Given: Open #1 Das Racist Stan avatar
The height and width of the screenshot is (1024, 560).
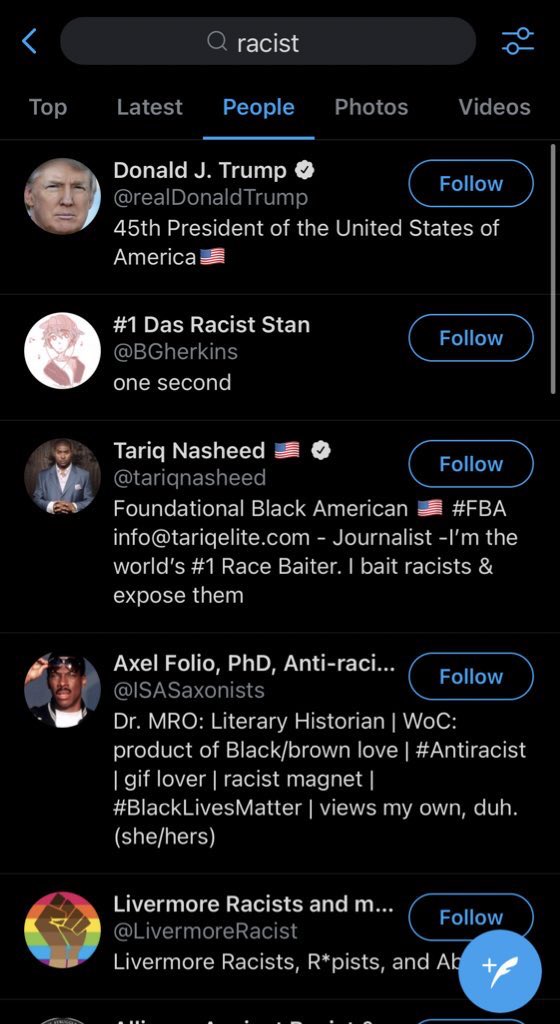Looking at the screenshot, I should click(63, 351).
